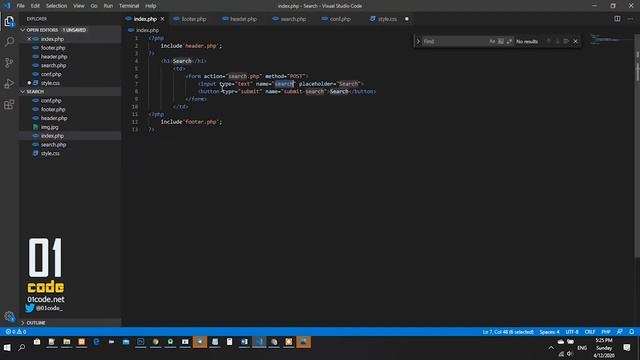
Task: Toggle Match Whole Word in Find
Action: coord(501,41)
